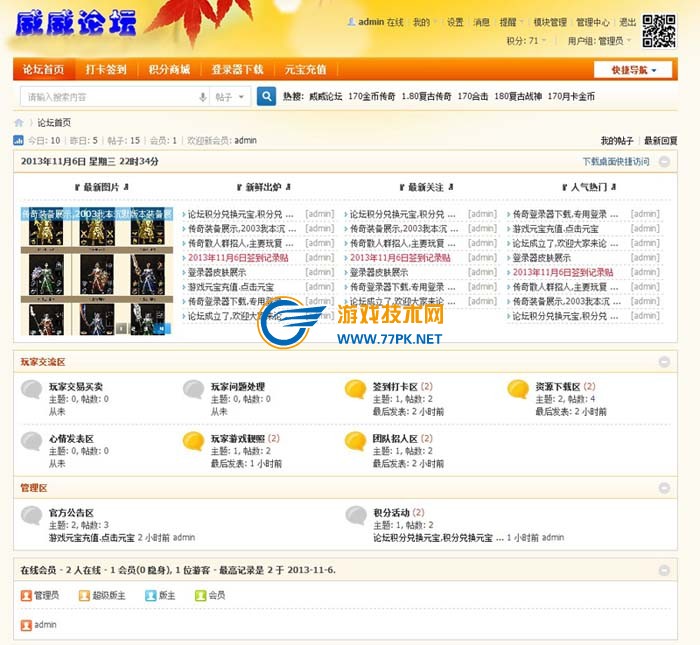
Task: Click the gray bubble icon for 官方公告区
Action: pyautogui.click(x=31, y=515)
